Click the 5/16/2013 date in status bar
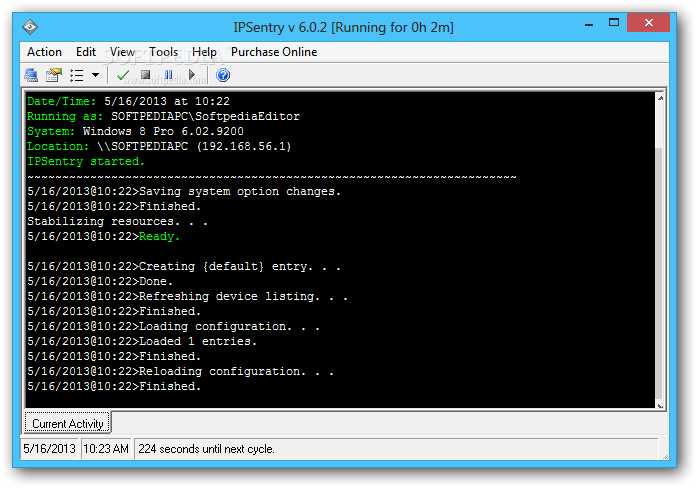This screenshot has height=488, width=697. (x=49, y=448)
